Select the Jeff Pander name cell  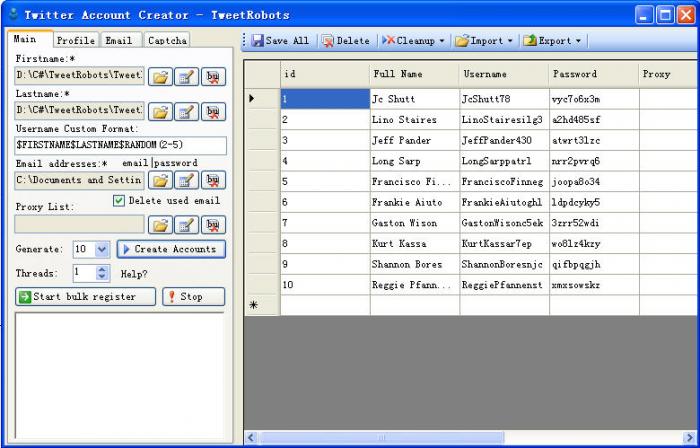415,141
